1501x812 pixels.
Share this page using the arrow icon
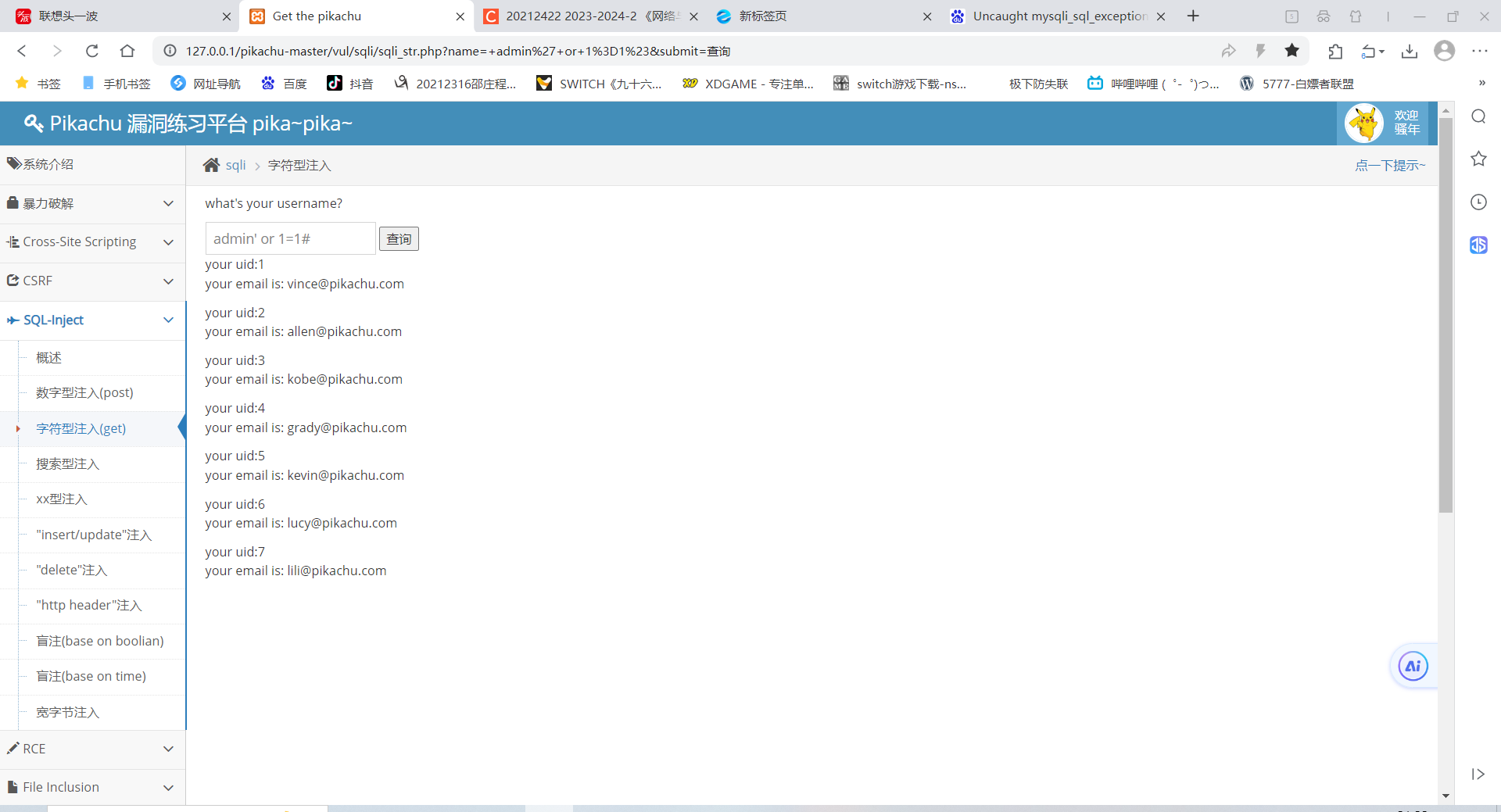click(1229, 51)
